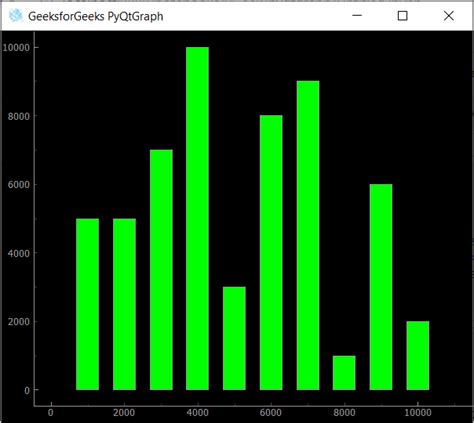Click x-axis label 4000

pyautogui.click(x=197, y=413)
